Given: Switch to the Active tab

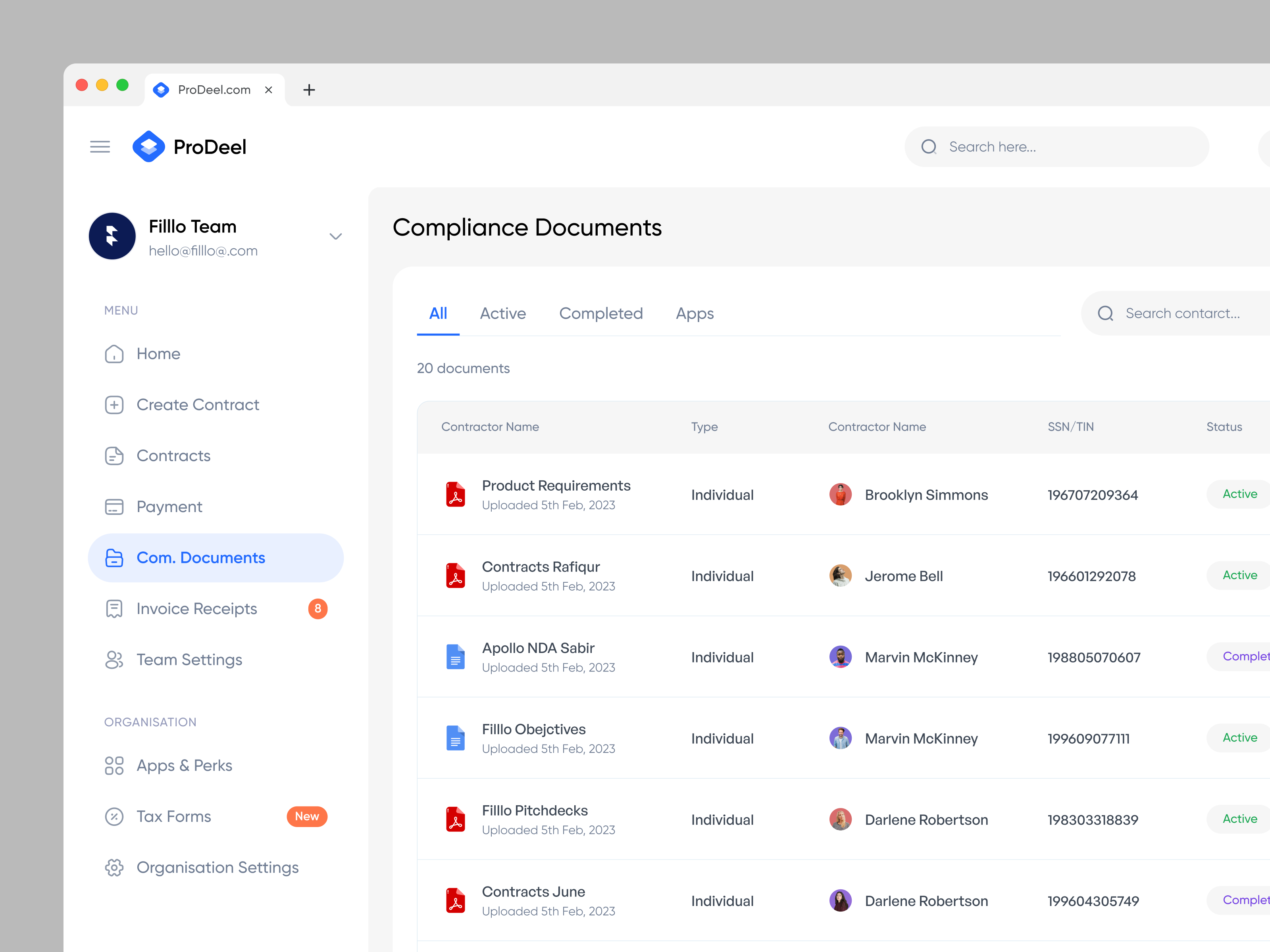Looking at the screenshot, I should [x=503, y=313].
